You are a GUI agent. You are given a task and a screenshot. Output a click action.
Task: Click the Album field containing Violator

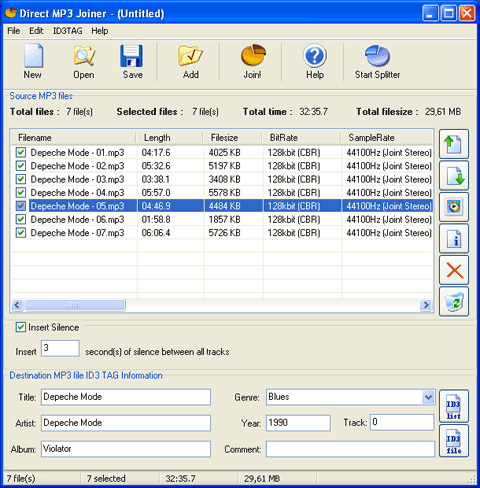126,449
